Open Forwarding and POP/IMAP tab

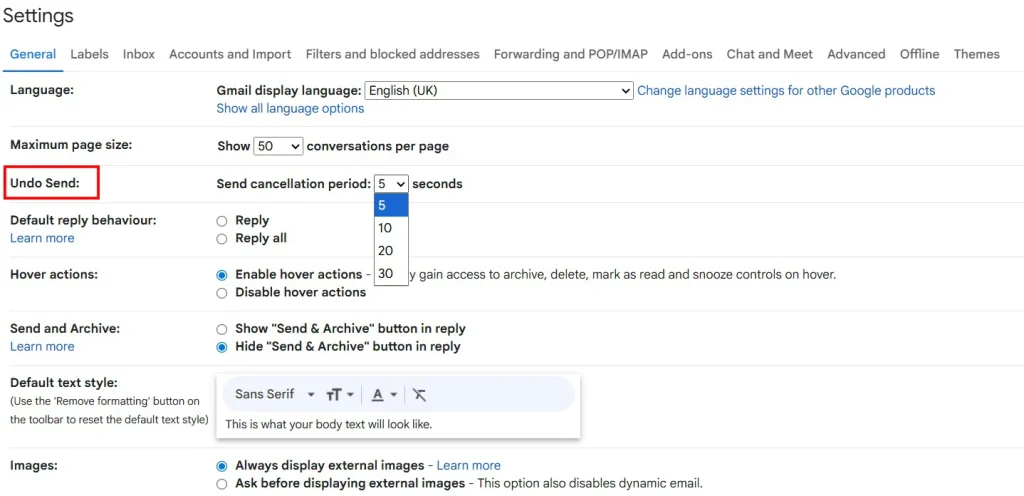(x=571, y=54)
